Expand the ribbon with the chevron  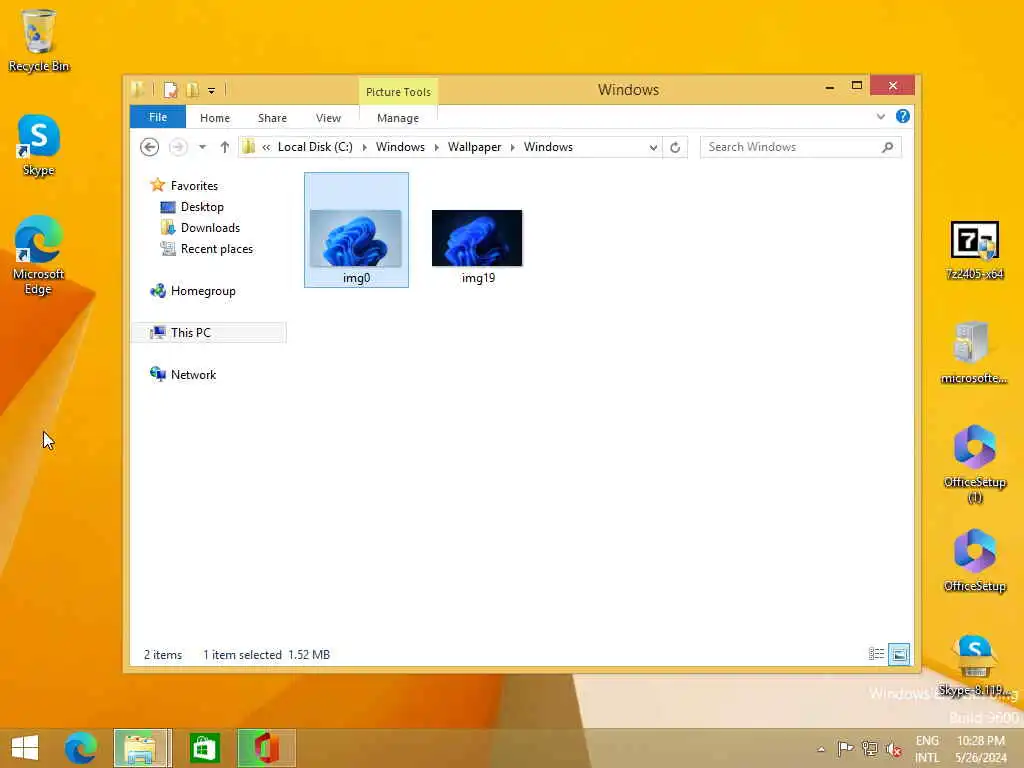coord(880,117)
